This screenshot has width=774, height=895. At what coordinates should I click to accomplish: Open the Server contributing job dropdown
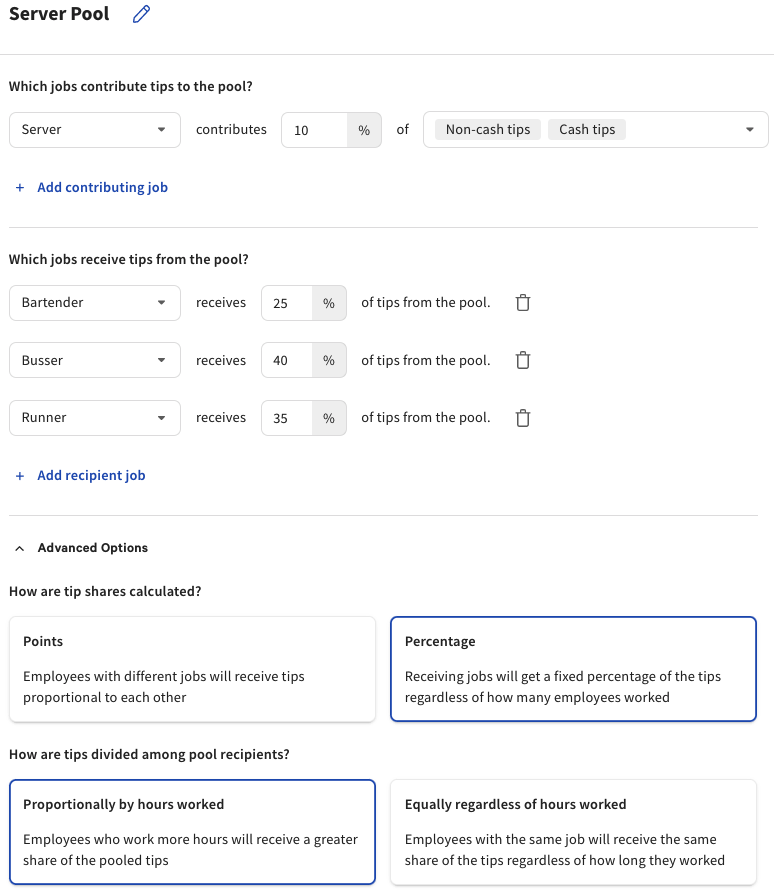pos(163,129)
